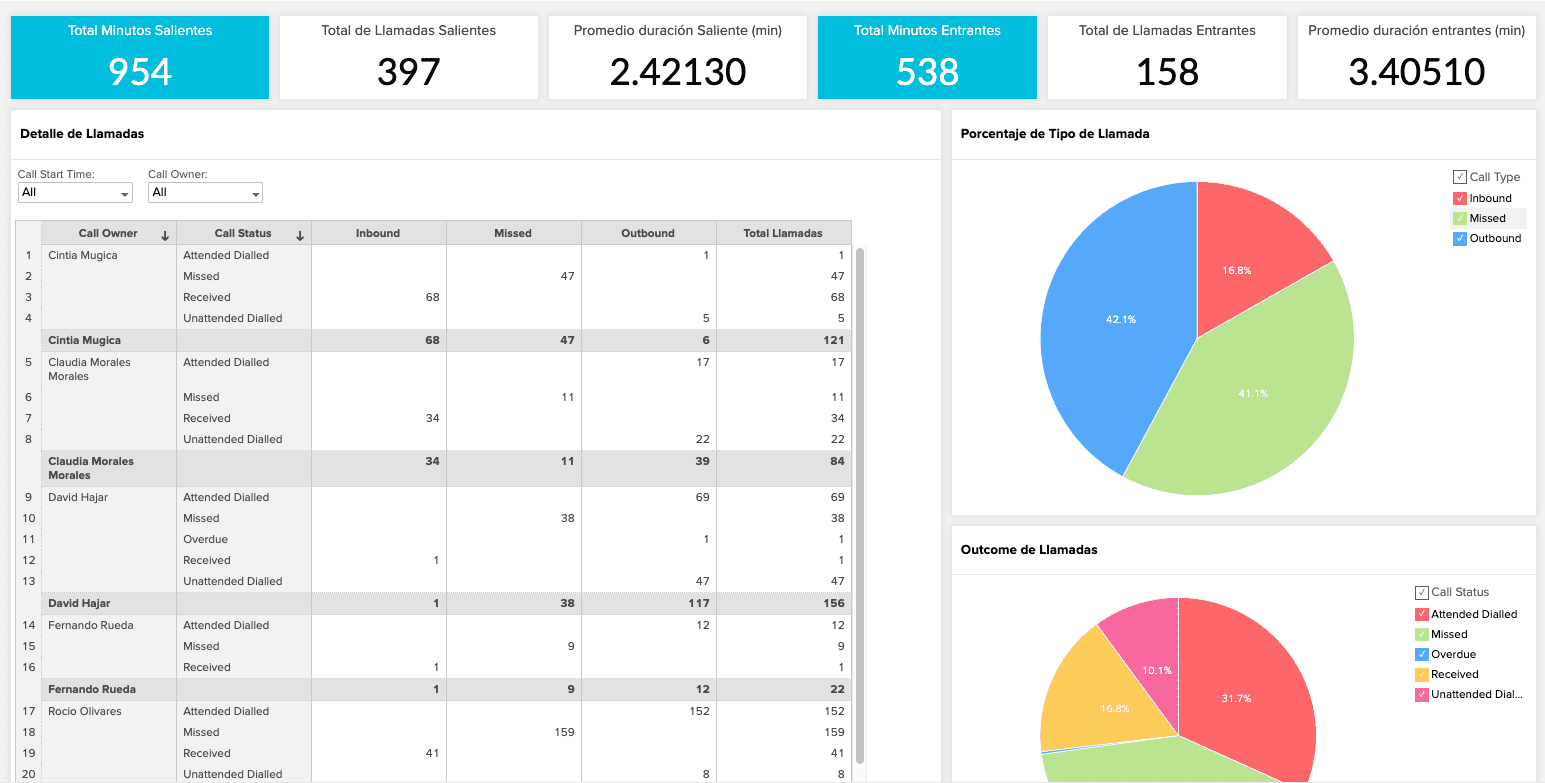Sort by the Call Status column arrow
The width and height of the screenshot is (1545, 783).
coord(300,235)
